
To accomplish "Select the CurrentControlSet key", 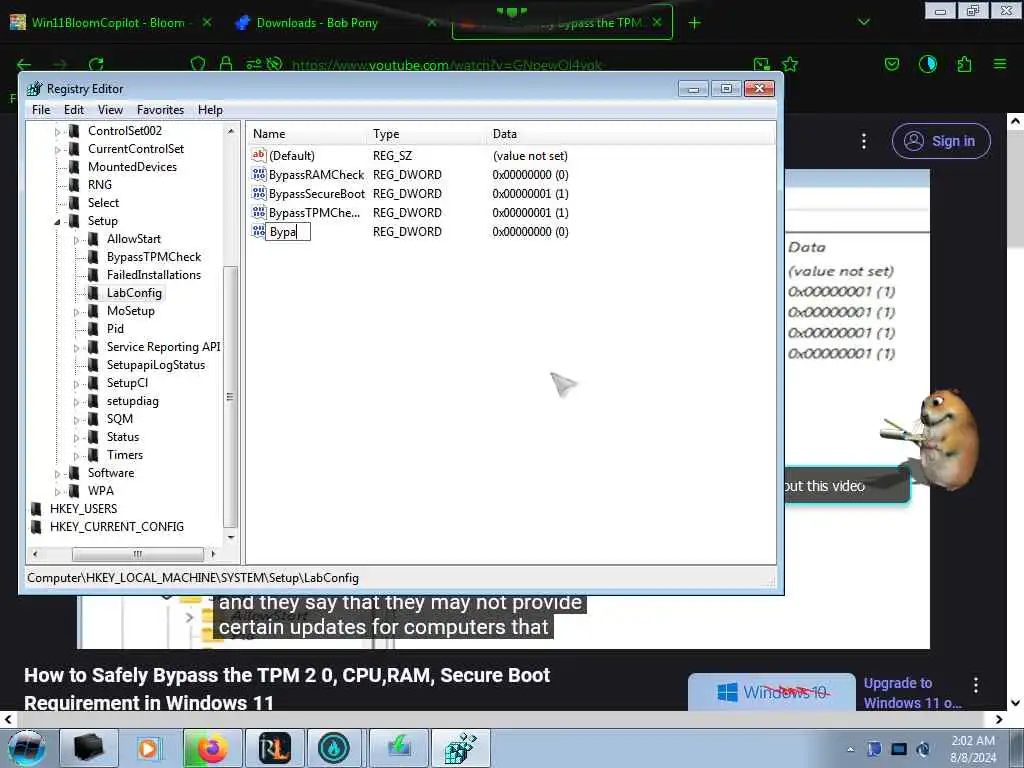I will (136, 149).
